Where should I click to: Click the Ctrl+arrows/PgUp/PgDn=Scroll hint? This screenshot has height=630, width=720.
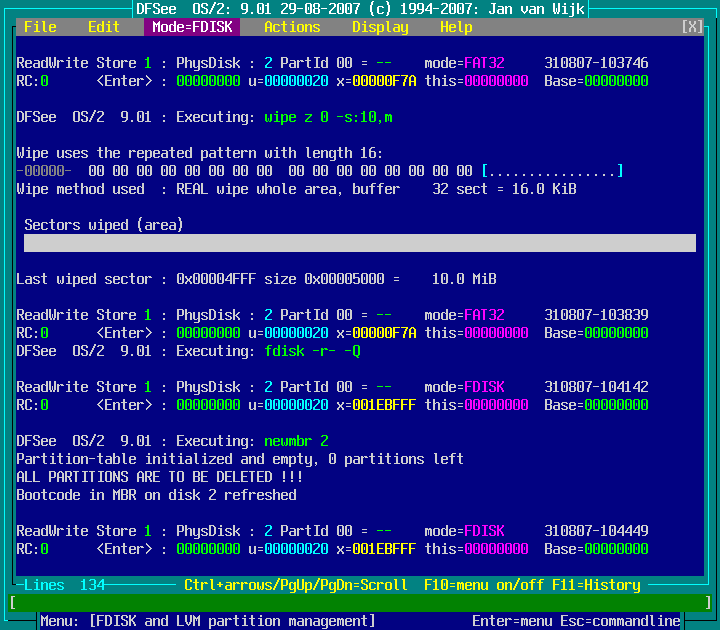click(x=296, y=585)
